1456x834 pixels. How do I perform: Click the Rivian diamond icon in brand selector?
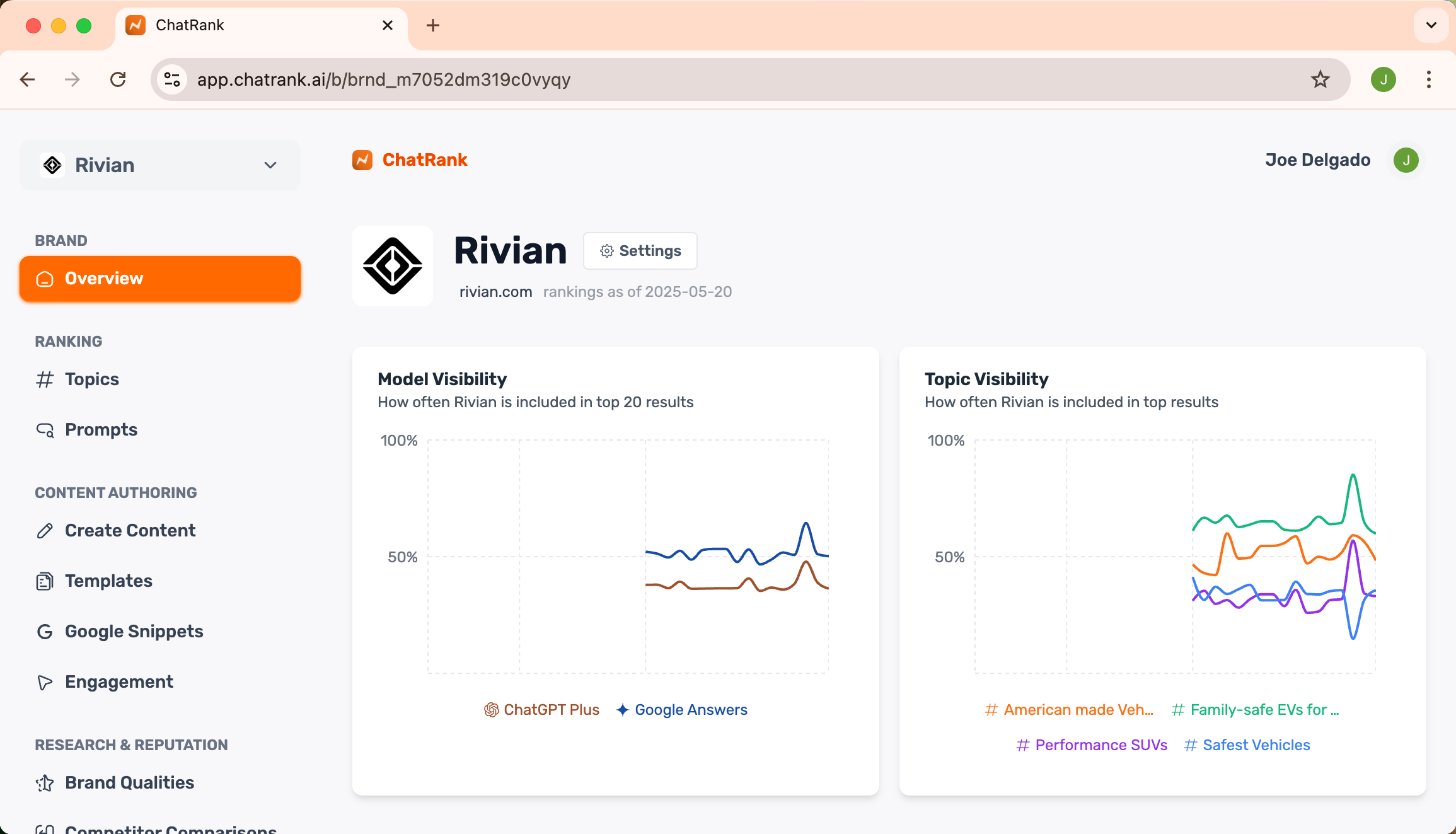tap(52, 165)
